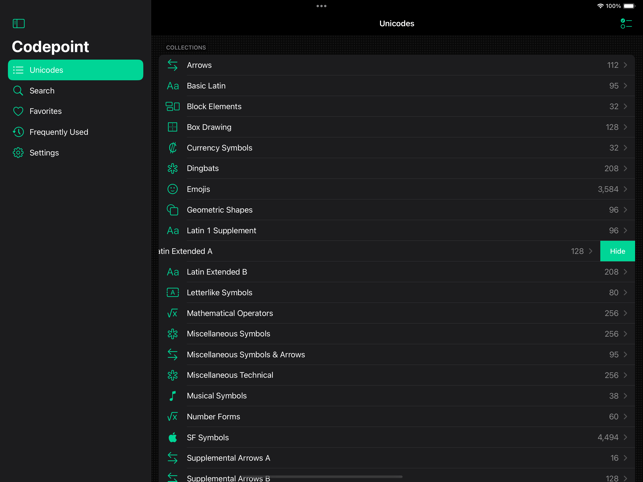This screenshot has height=482, width=643.
Task: Click the square root icon for Mathematical Operators
Action: (x=173, y=313)
